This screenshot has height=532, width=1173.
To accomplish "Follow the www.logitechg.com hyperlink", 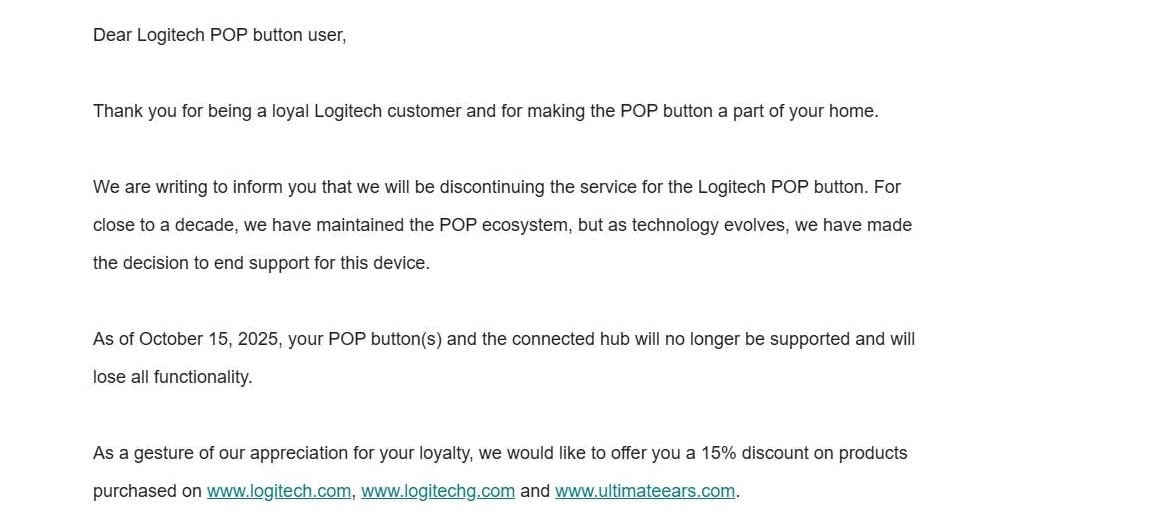I will point(438,491).
